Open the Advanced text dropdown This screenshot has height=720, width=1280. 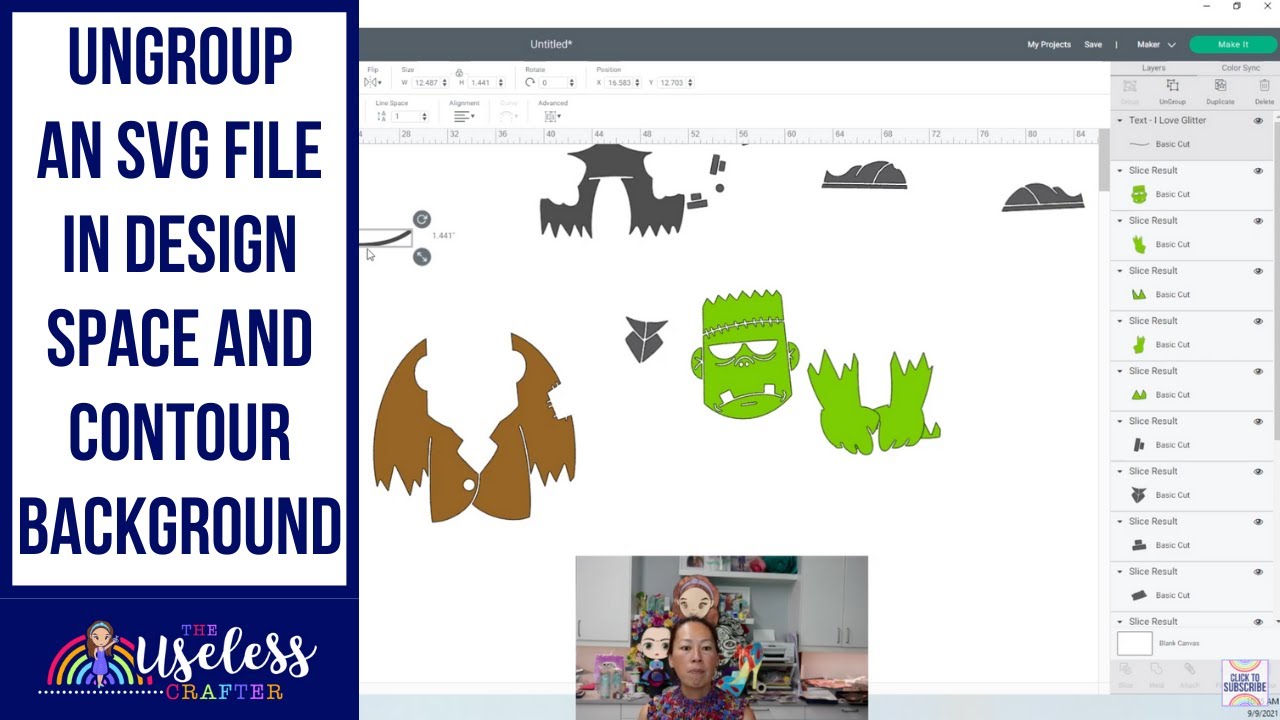pyautogui.click(x=552, y=116)
